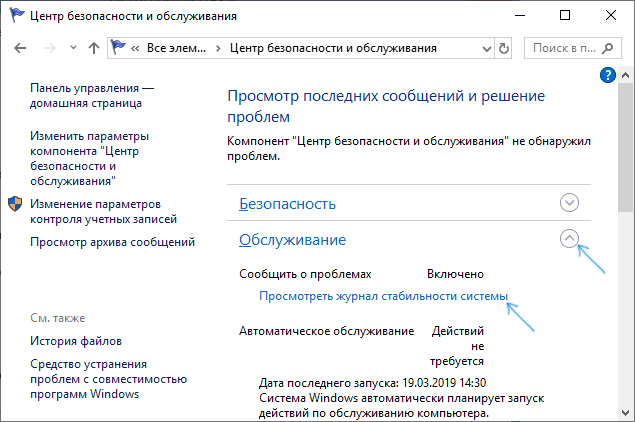The width and height of the screenshot is (635, 422).
Task: Click the chevron after Все элем... breadcrumb
Action: [218, 49]
